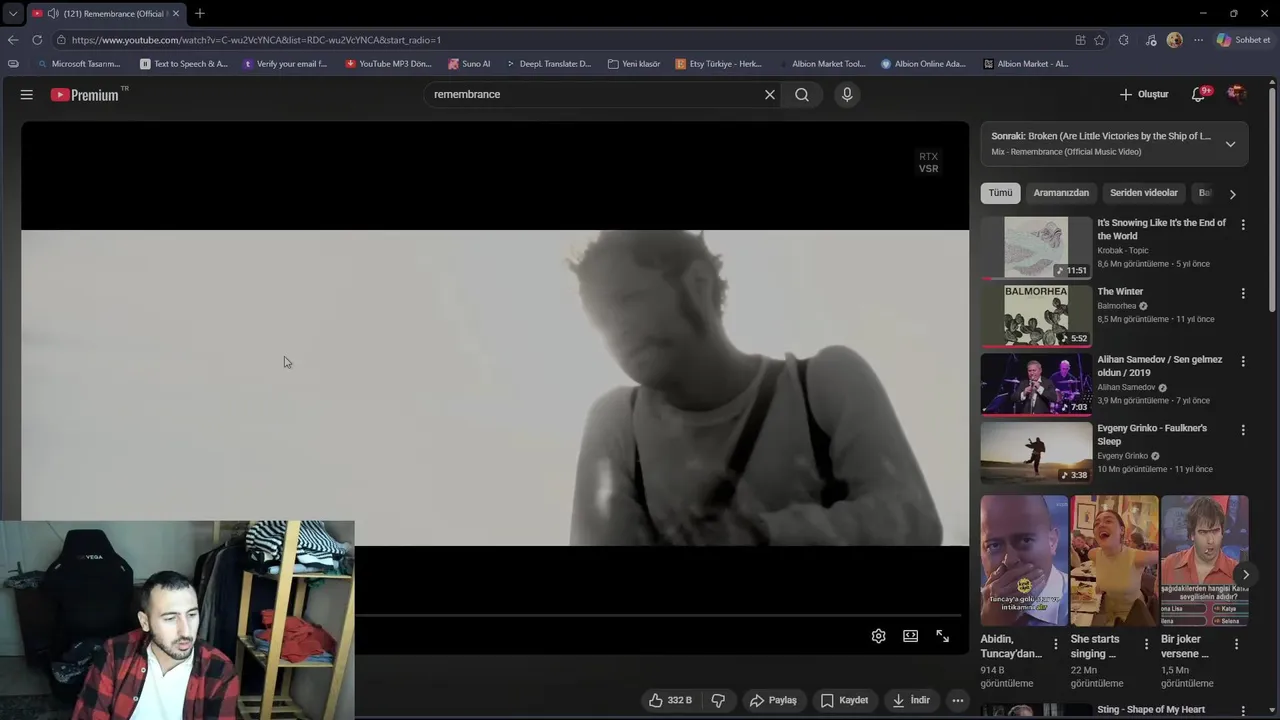Viewport: 1280px width, 720px height.
Task: Go back with browser back arrow
Action: click(x=13, y=40)
